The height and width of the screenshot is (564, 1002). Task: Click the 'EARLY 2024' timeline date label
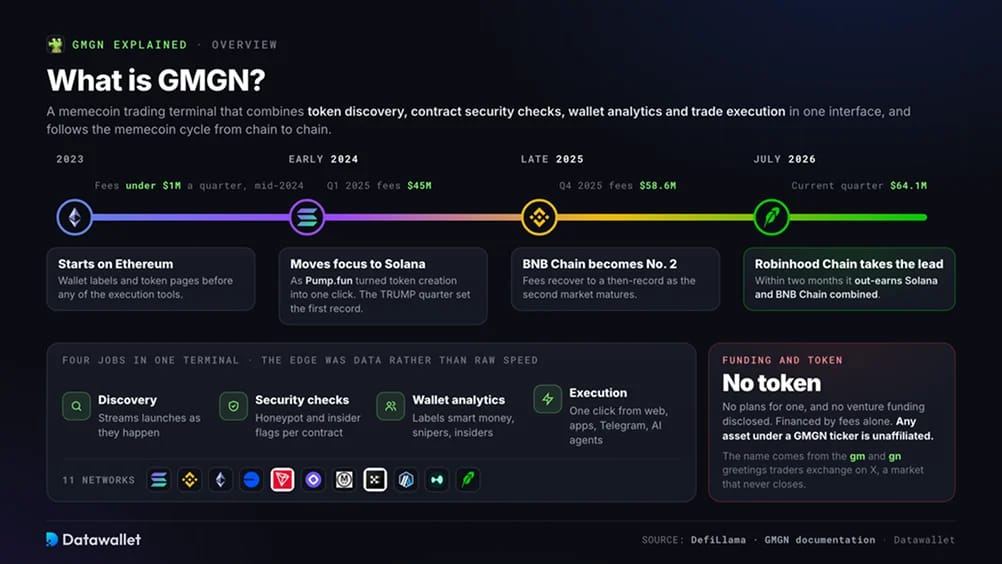tap(323, 159)
